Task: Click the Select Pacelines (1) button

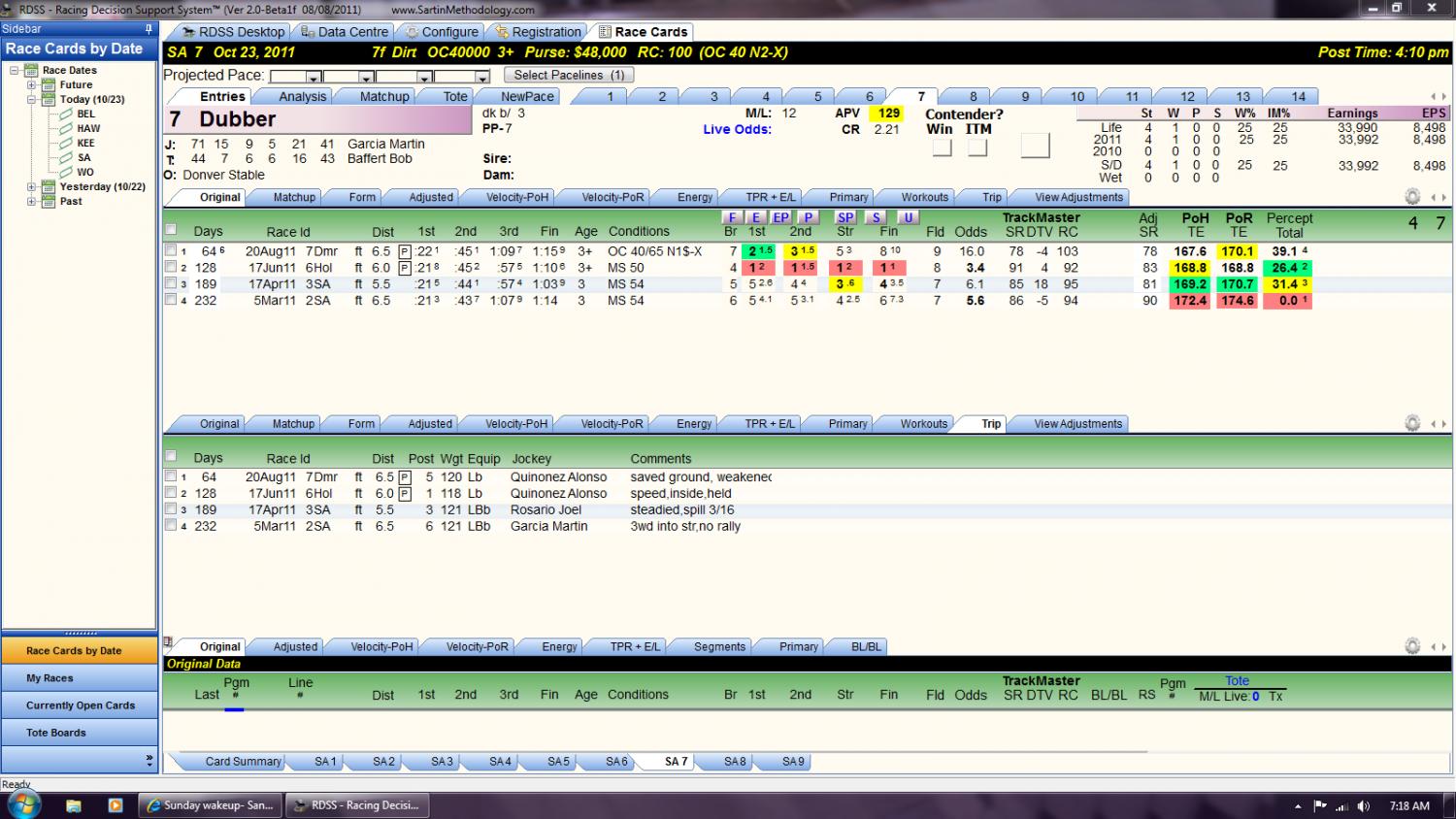Action: [x=569, y=75]
